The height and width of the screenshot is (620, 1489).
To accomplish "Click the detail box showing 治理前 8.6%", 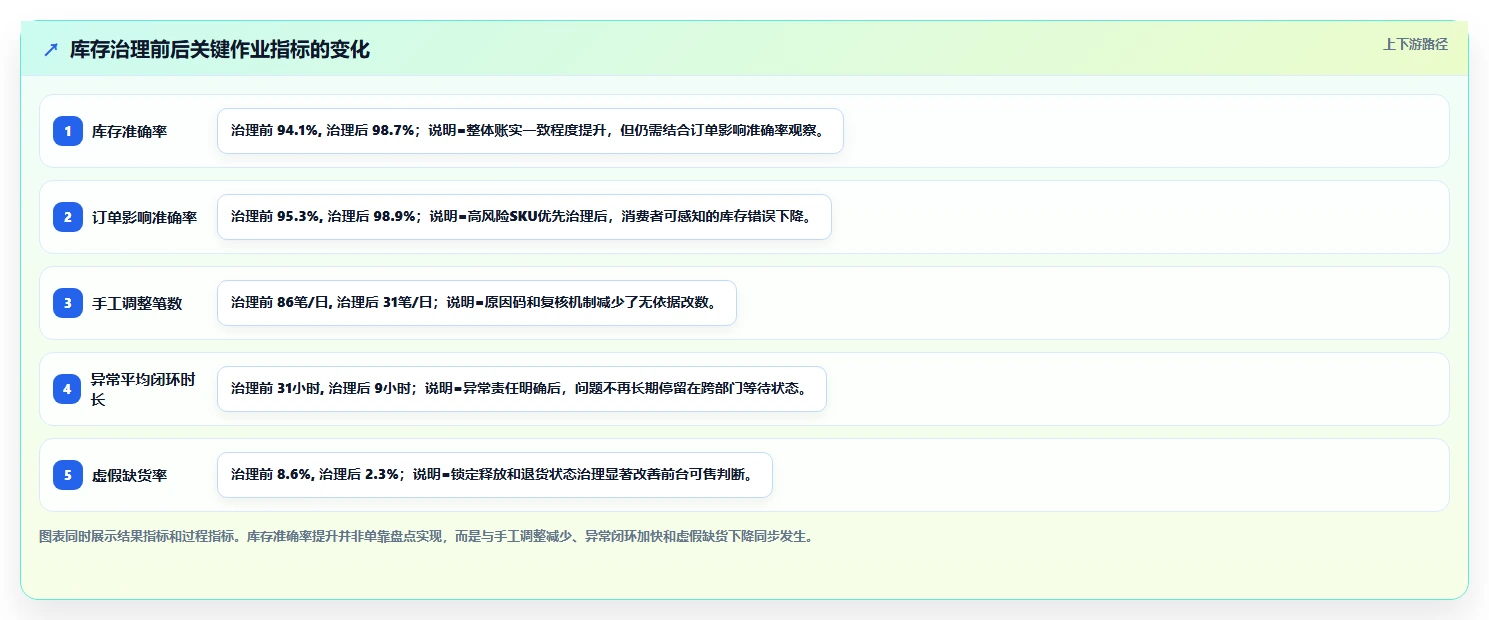I will [x=495, y=475].
